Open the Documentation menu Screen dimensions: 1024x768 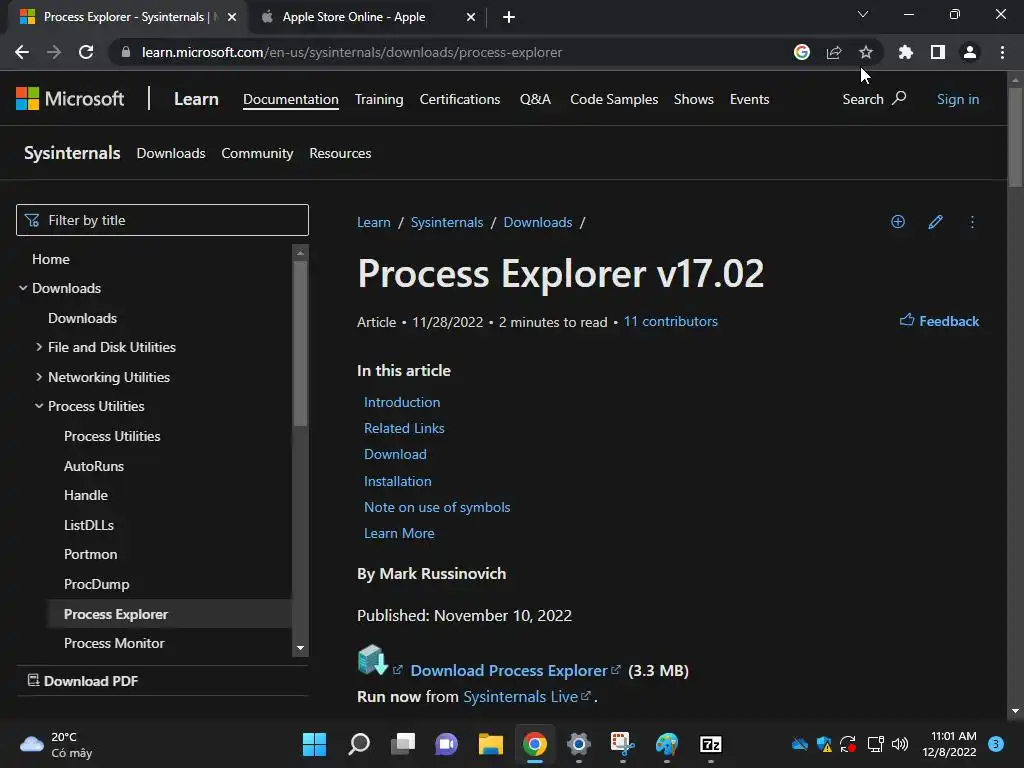pos(291,99)
